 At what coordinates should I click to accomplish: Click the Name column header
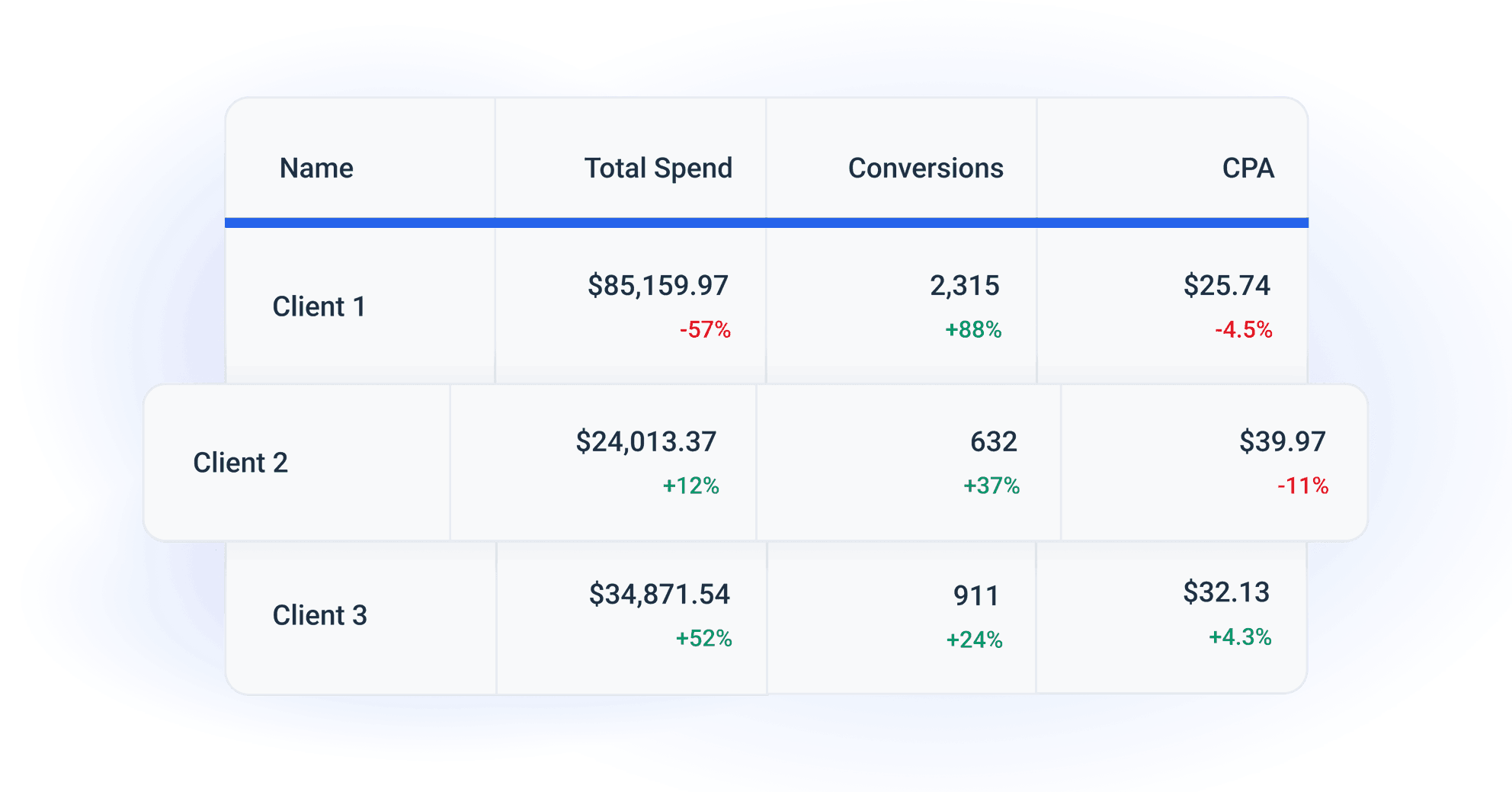point(316,168)
